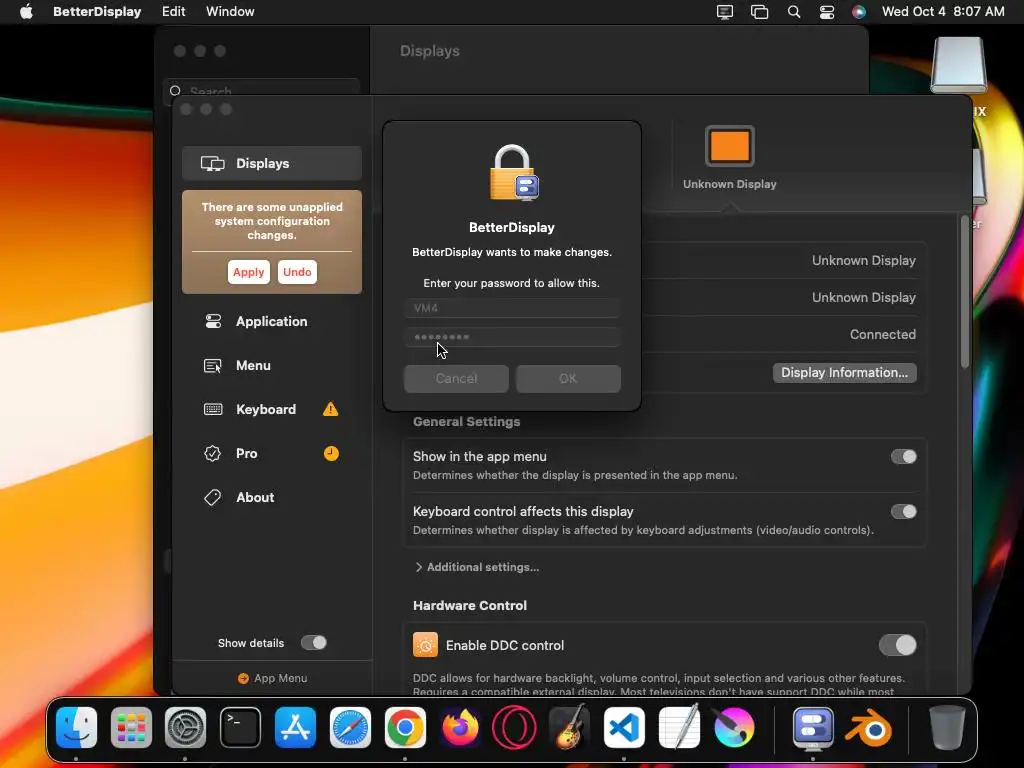Confirm the password dialog with OK
This screenshot has height=768, width=1024.
pos(568,379)
